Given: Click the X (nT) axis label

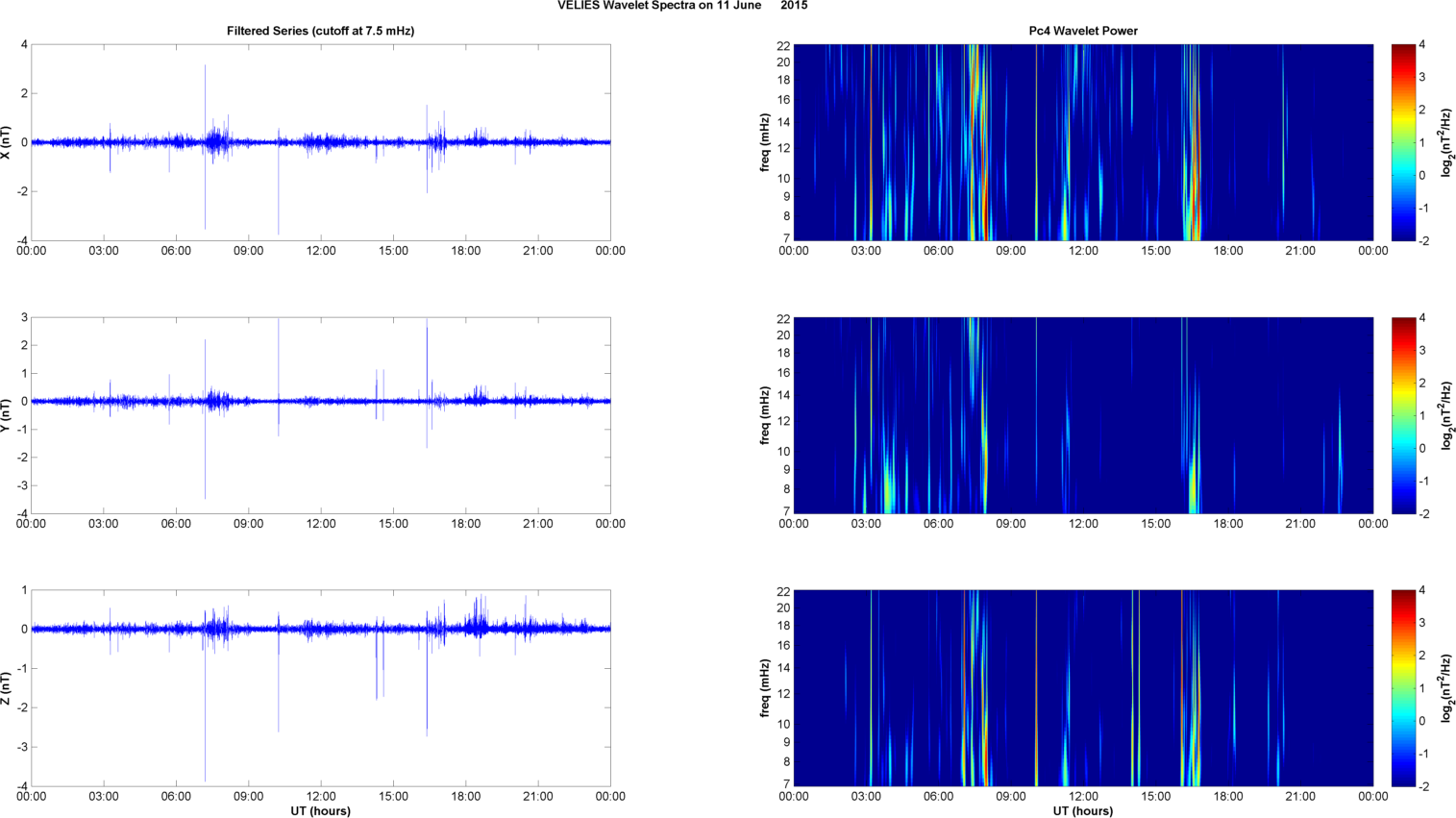Looking at the screenshot, I should coord(7,142).
